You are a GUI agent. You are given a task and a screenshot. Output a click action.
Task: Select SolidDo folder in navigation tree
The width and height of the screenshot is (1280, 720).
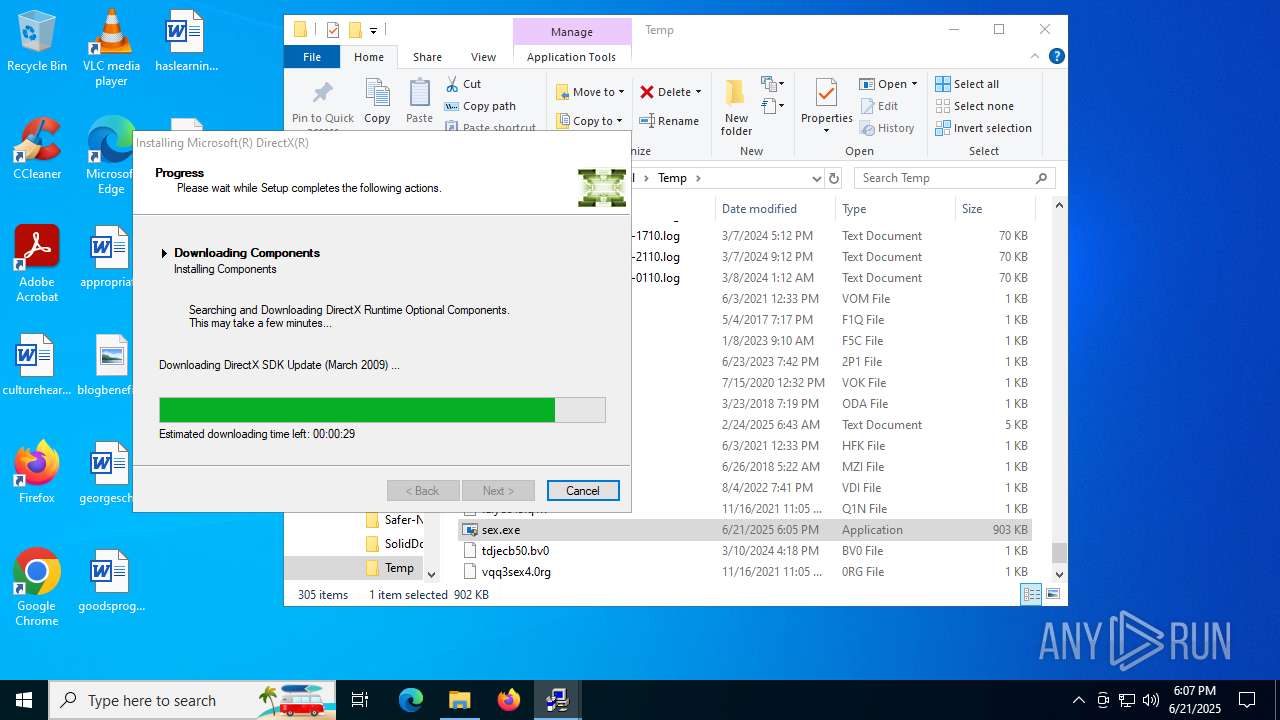click(394, 544)
